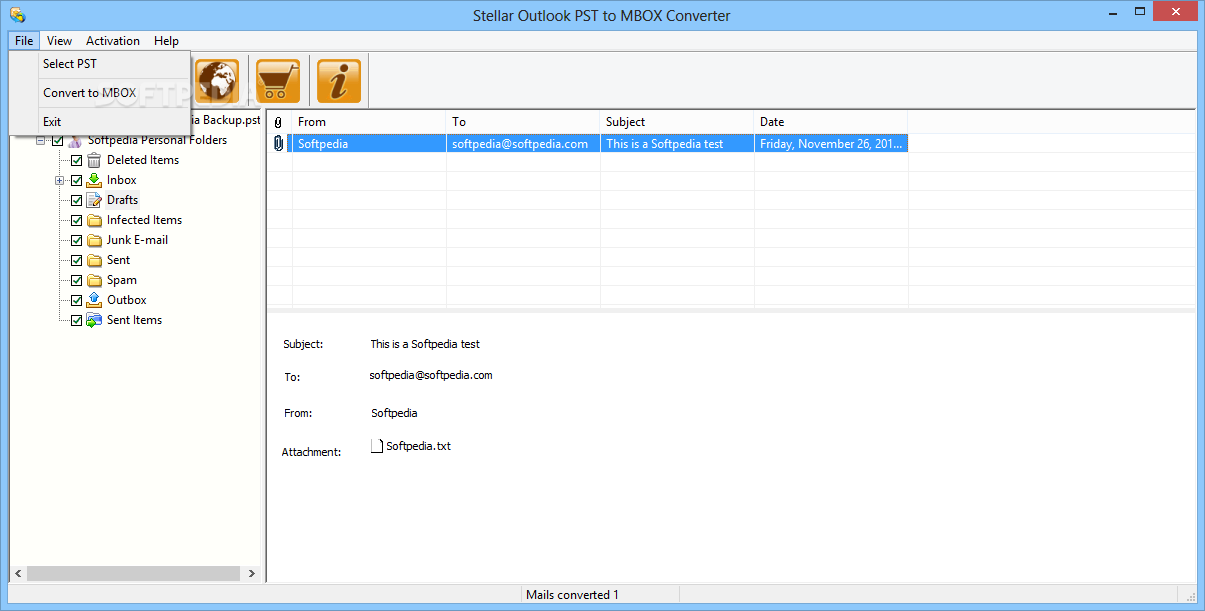This screenshot has width=1205, height=611.
Task: Click the Inbox green arrow folder icon
Action: click(x=94, y=180)
